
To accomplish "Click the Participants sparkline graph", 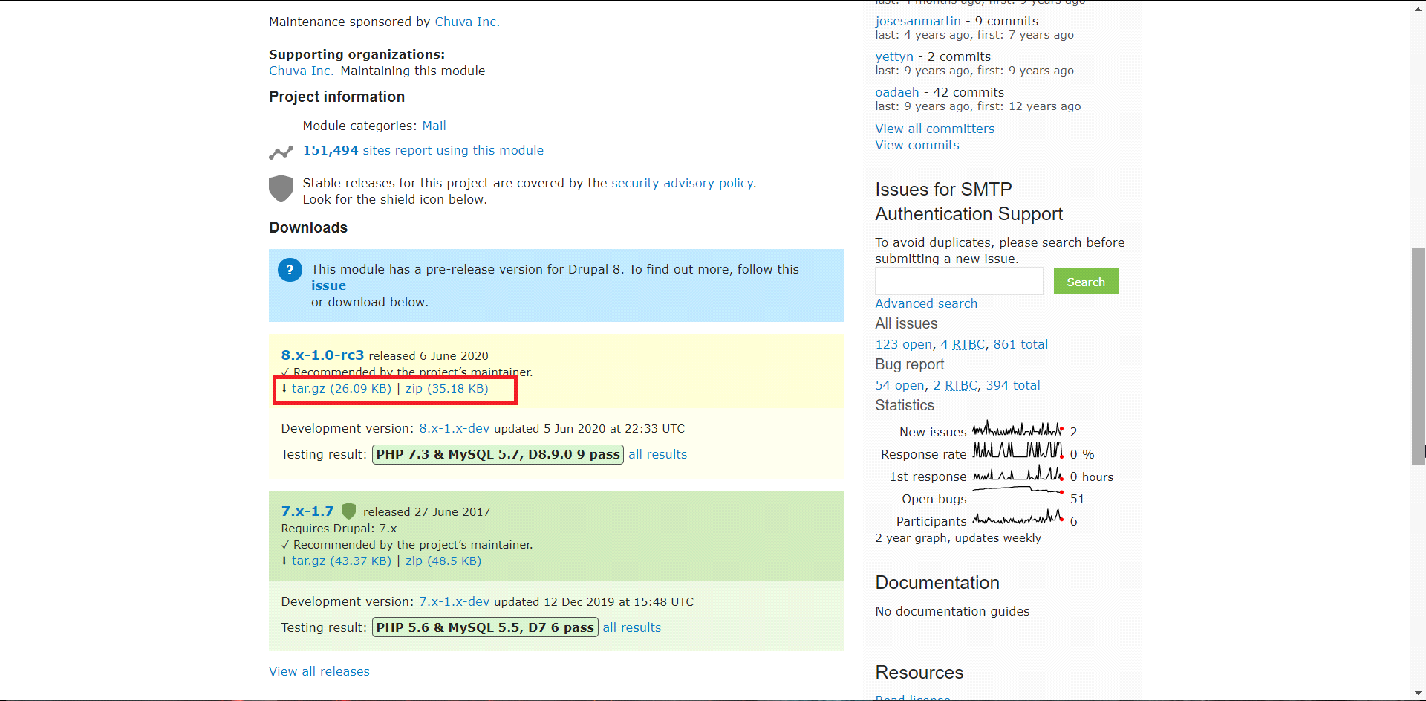I will point(1018,518).
